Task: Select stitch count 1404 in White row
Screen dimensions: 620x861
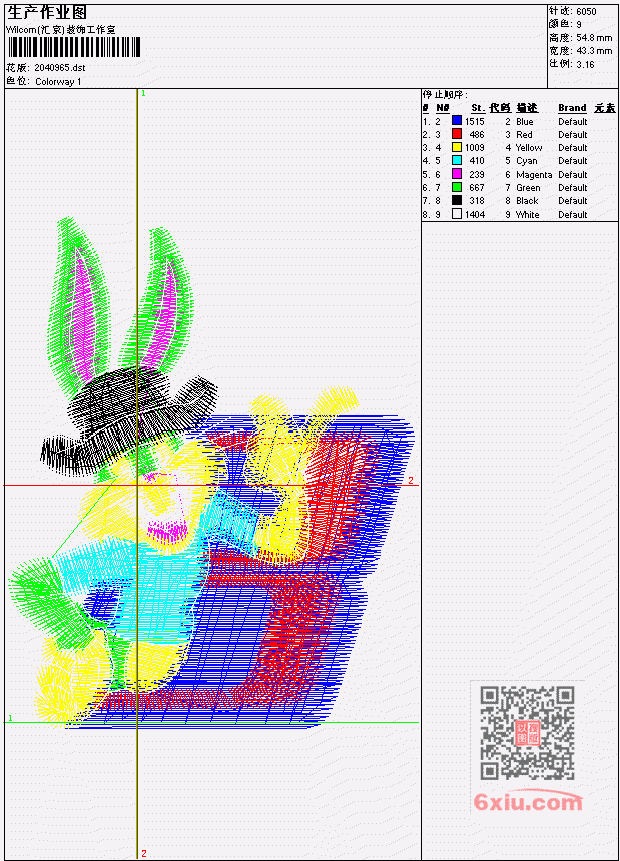Action: click(475, 215)
